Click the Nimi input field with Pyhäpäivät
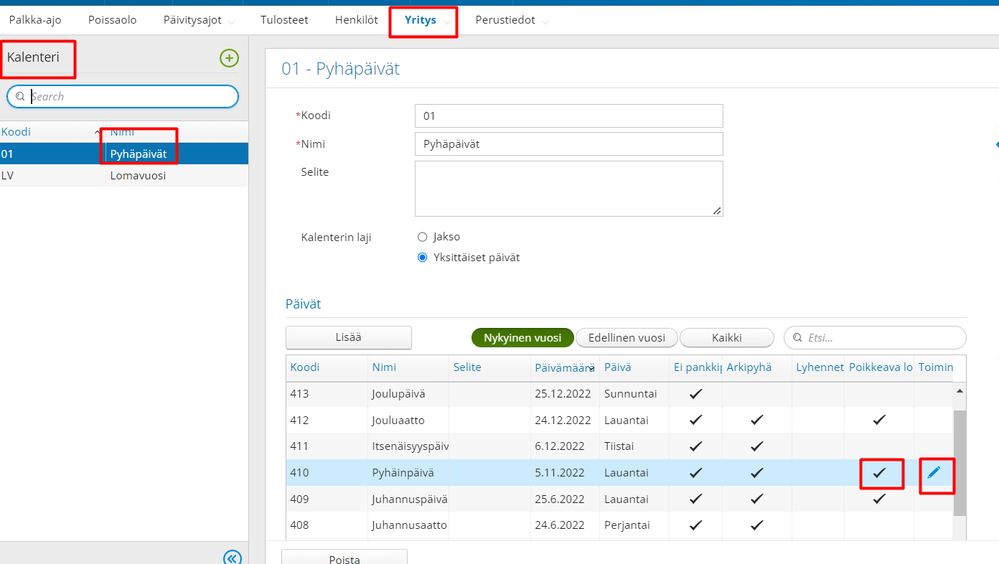999x564 pixels. 569,144
